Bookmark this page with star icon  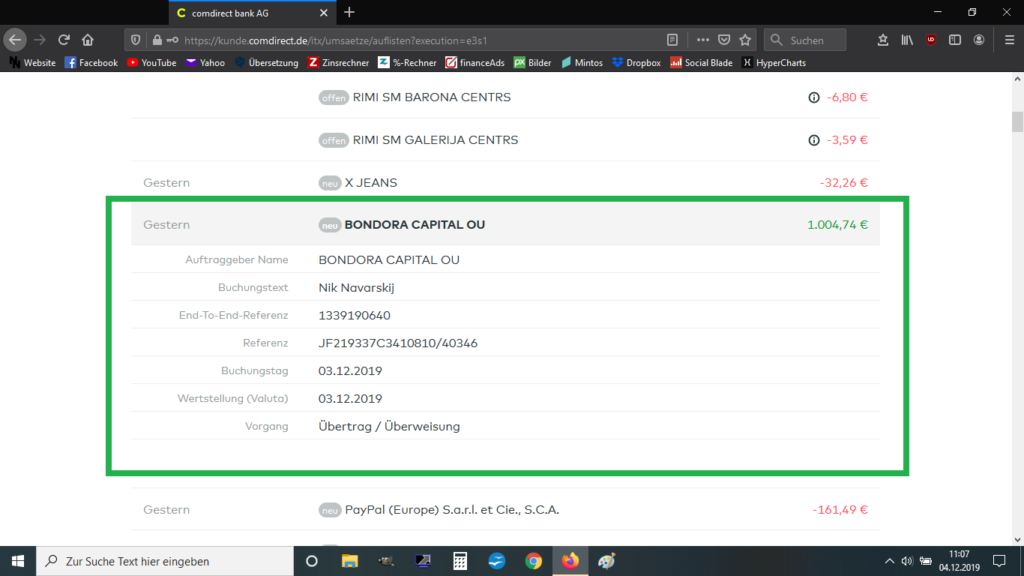(x=745, y=40)
